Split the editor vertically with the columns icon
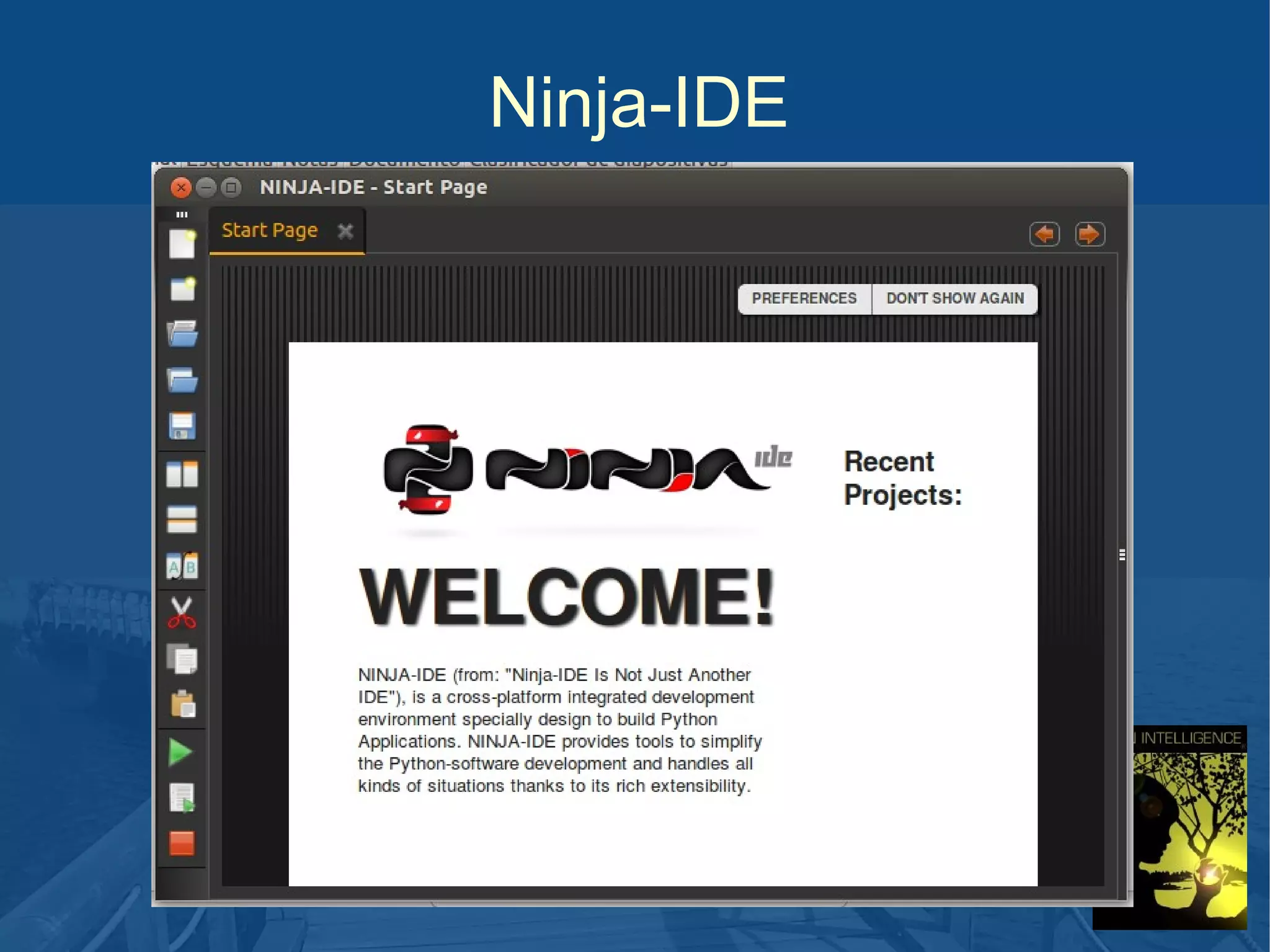The height and width of the screenshot is (952, 1270). (x=182, y=474)
